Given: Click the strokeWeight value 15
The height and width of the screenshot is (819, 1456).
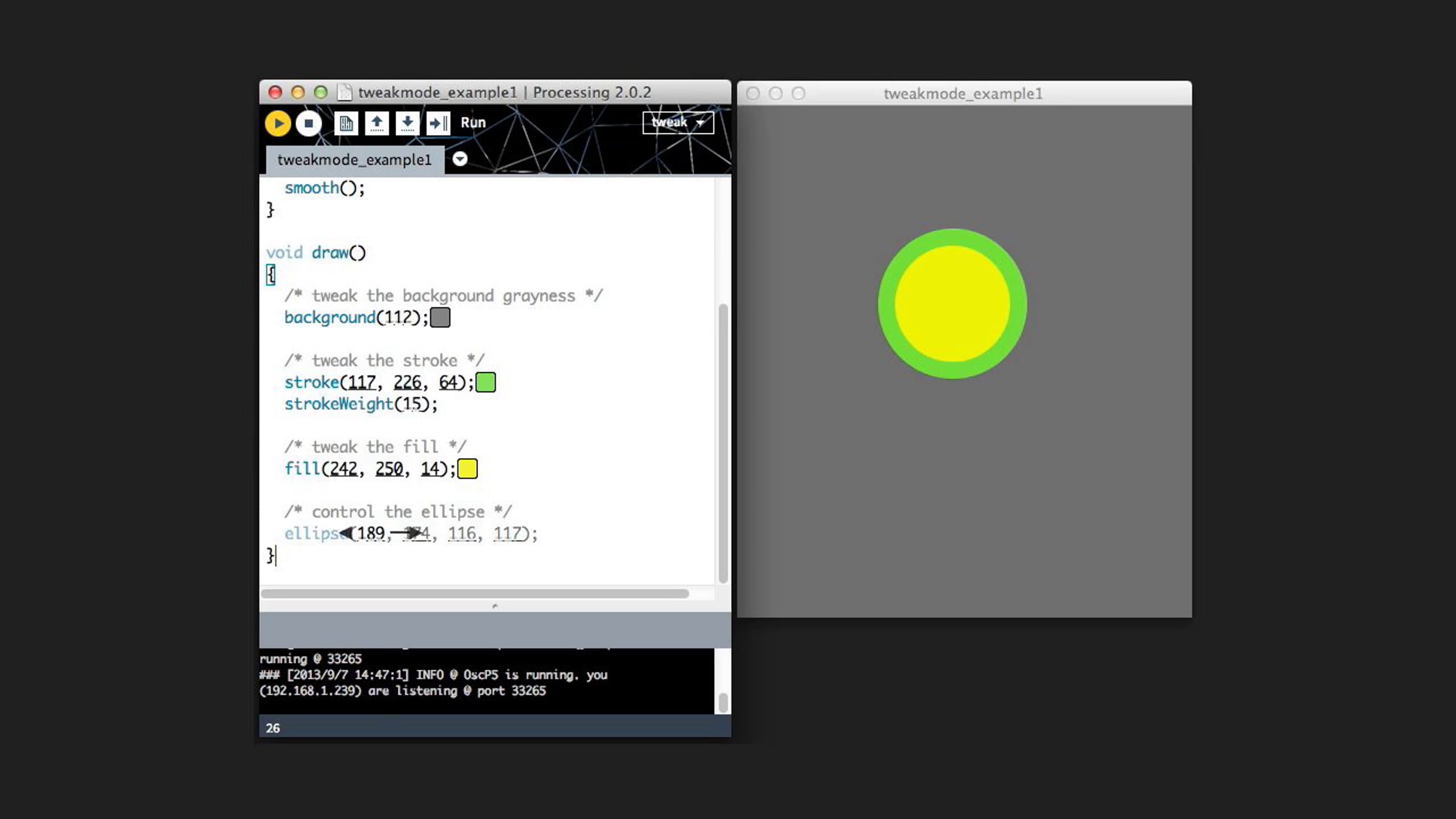Looking at the screenshot, I should click(412, 404).
